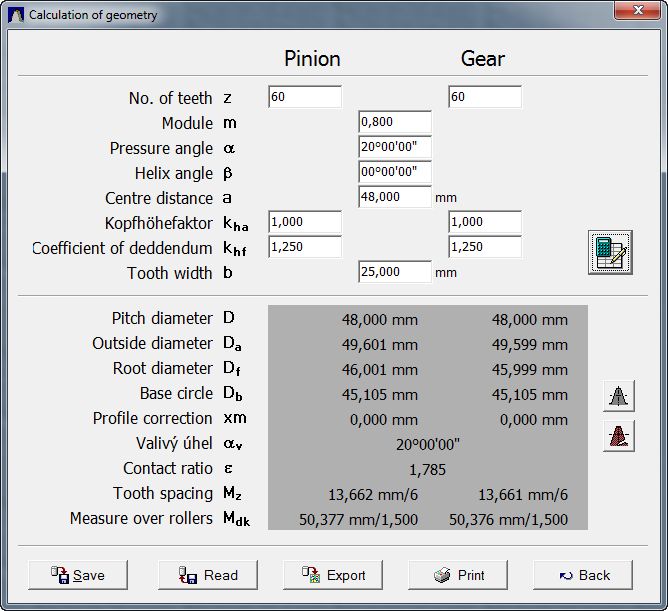
Task: Select the Gear number of teeth field
Action: 484,97
